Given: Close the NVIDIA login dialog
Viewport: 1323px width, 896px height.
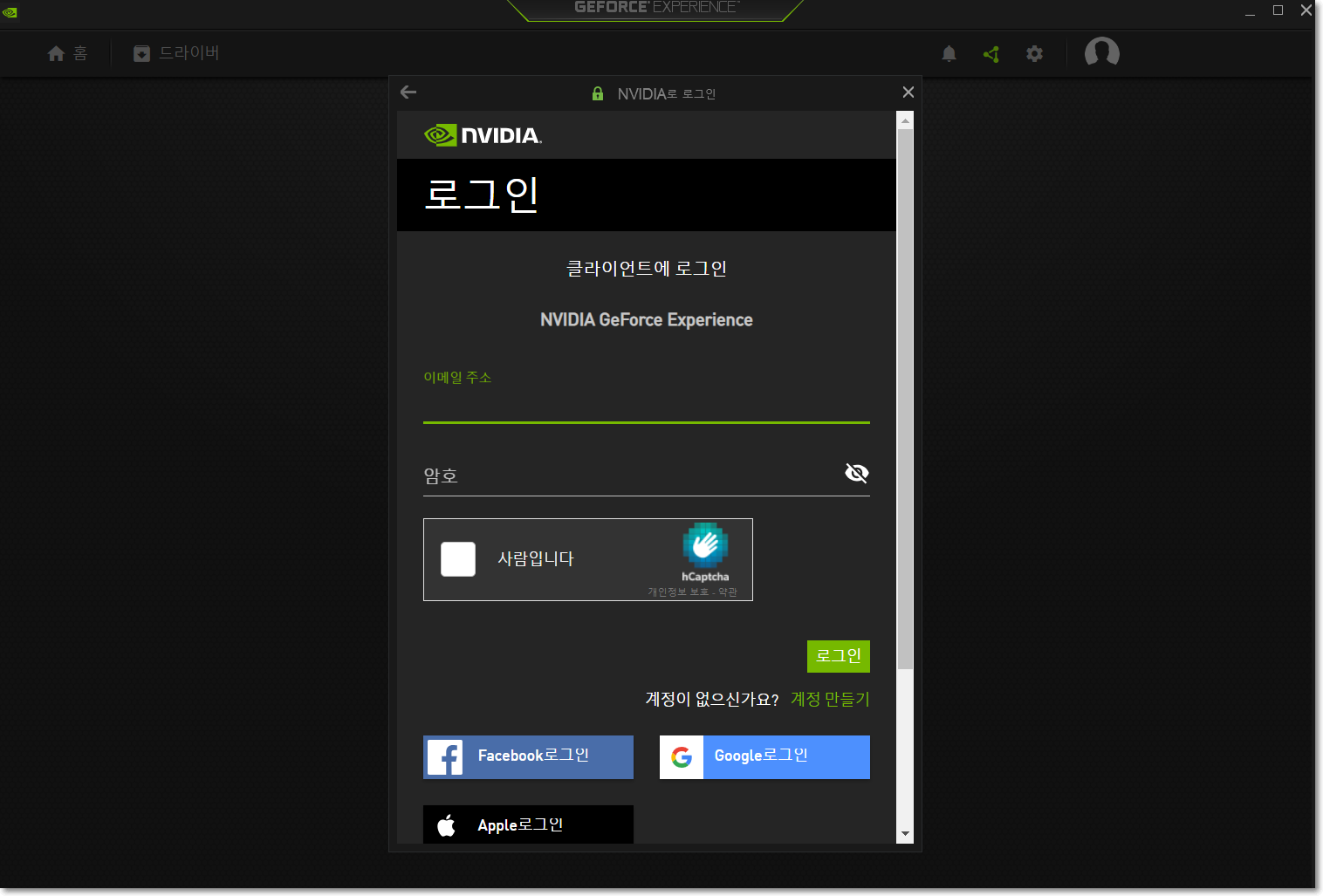Looking at the screenshot, I should pos(908,92).
